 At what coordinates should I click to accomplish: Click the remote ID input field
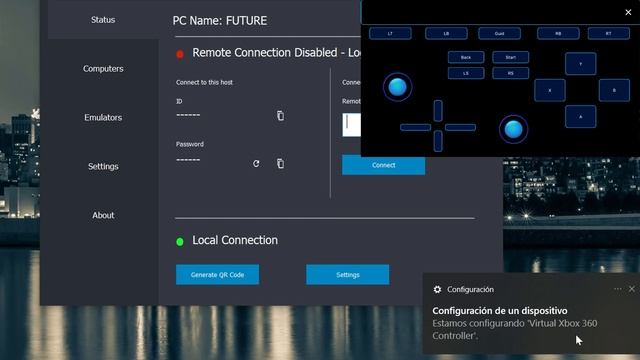coord(351,125)
